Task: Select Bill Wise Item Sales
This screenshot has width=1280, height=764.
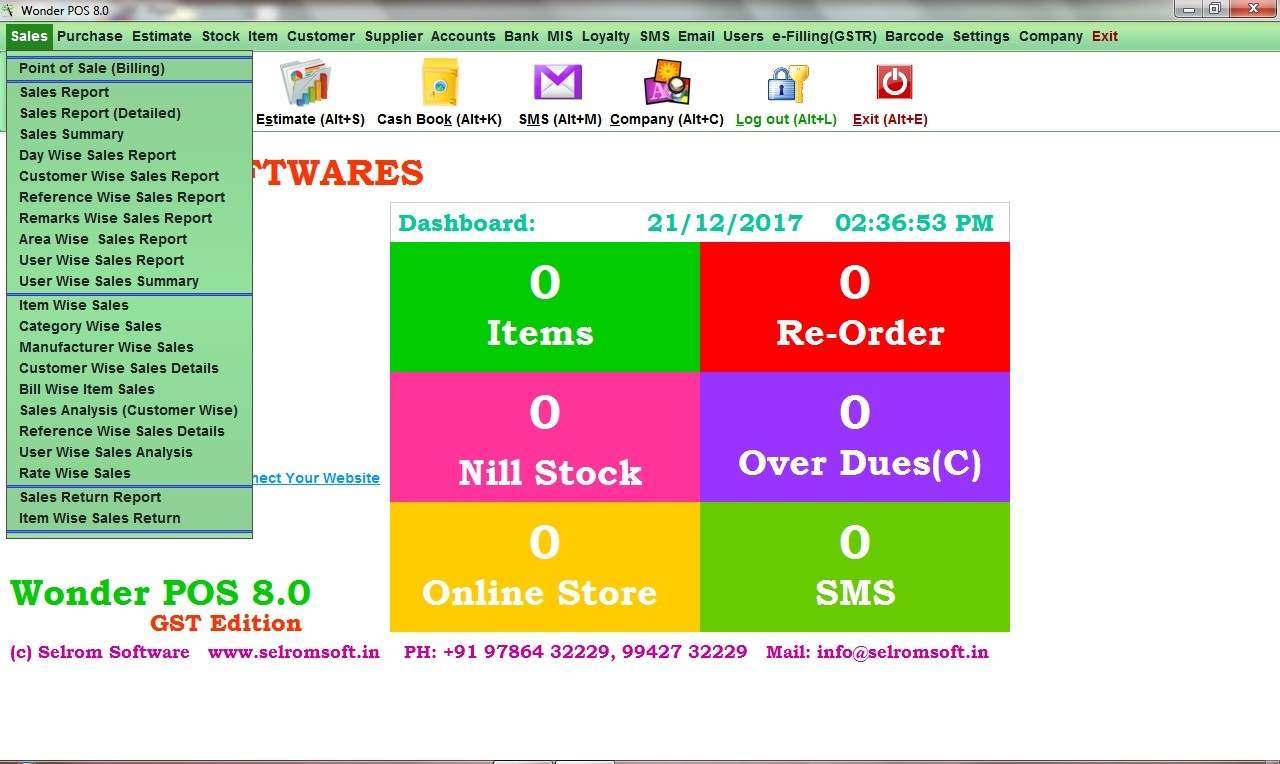Action: point(130,389)
